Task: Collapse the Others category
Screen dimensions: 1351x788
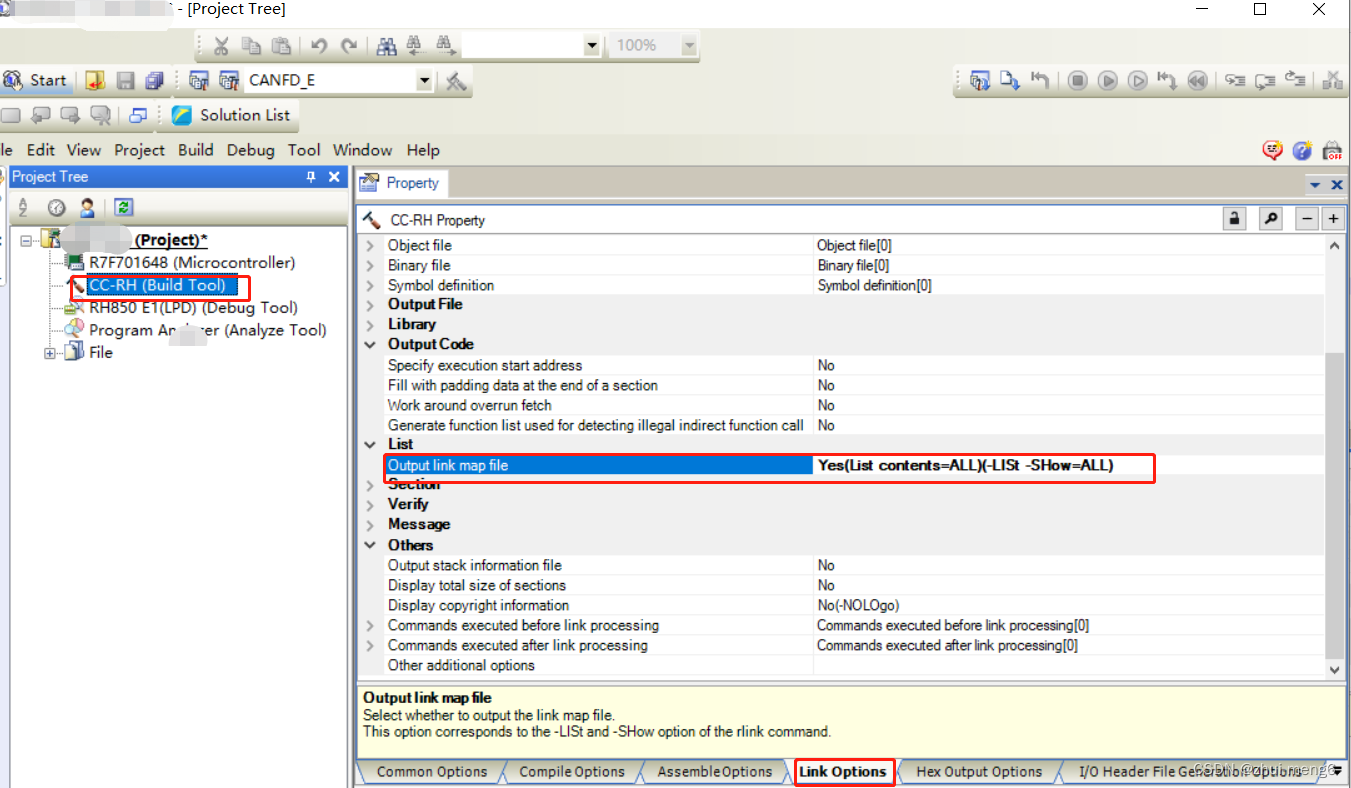Action: click(x=371, y=545)
